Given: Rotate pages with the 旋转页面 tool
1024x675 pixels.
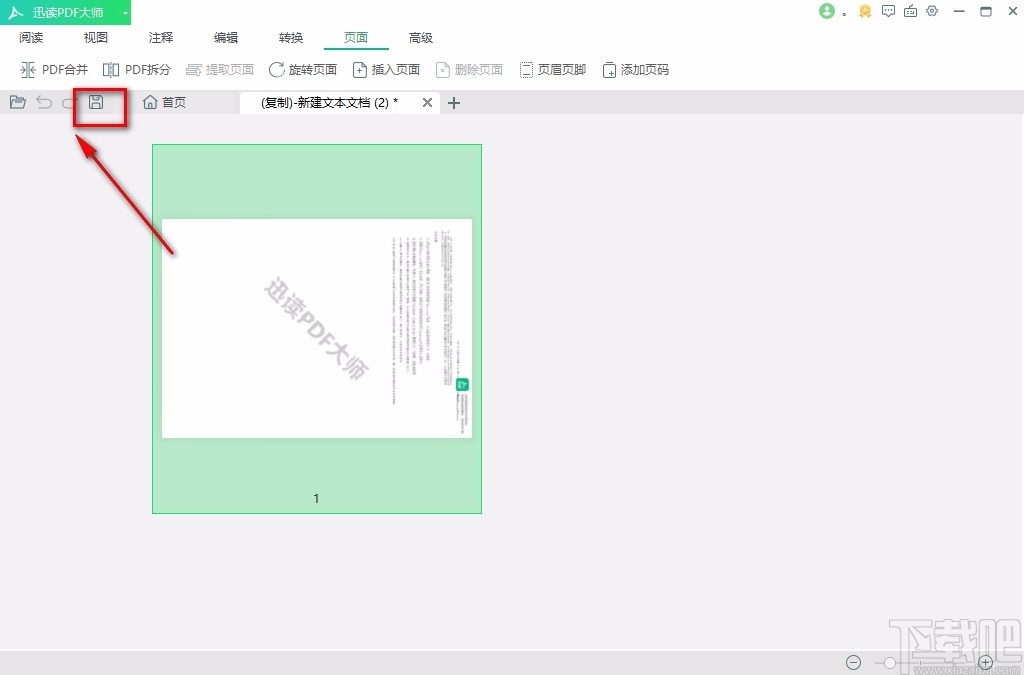Looking at the screenshot, I should 302,70.
